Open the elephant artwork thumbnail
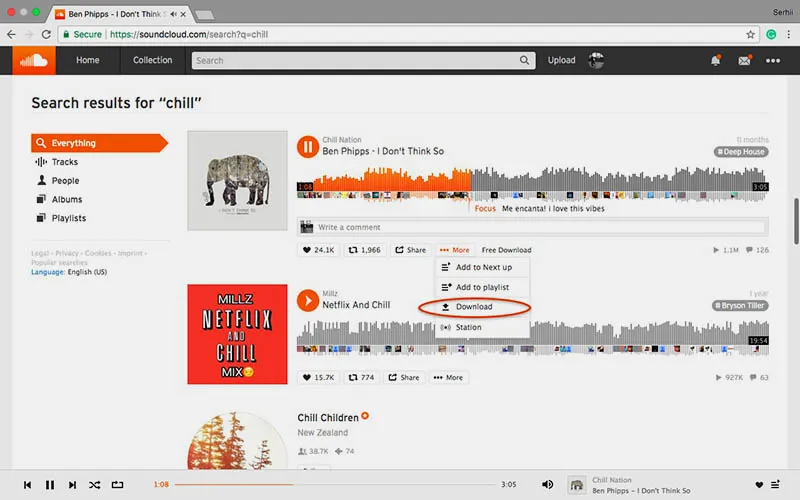The image size is (800, 500). (237, 181)
